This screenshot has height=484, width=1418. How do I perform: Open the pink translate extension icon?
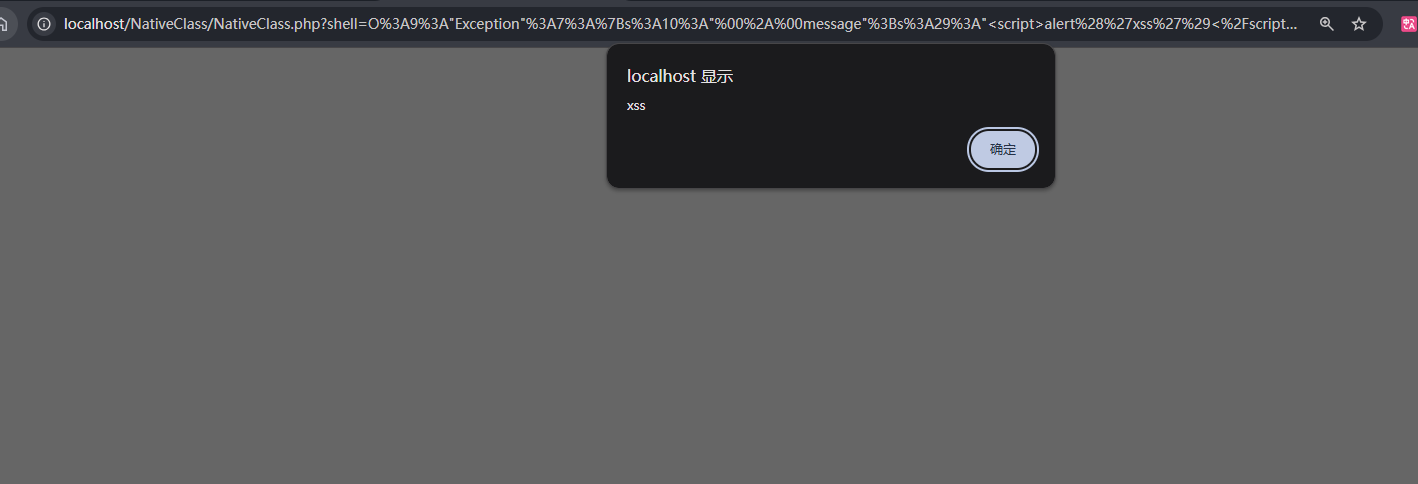[1409, 24]
